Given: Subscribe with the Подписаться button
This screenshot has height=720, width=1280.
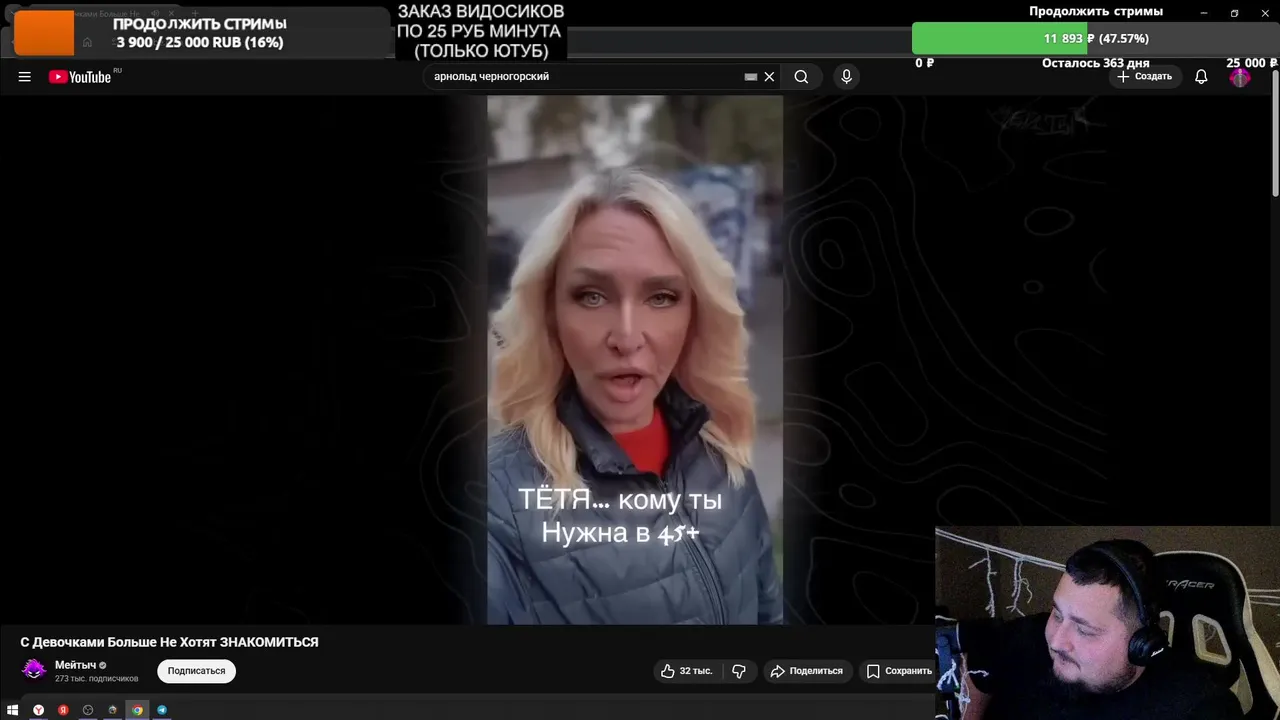Looking at the screenshot, I should (196, 671).
